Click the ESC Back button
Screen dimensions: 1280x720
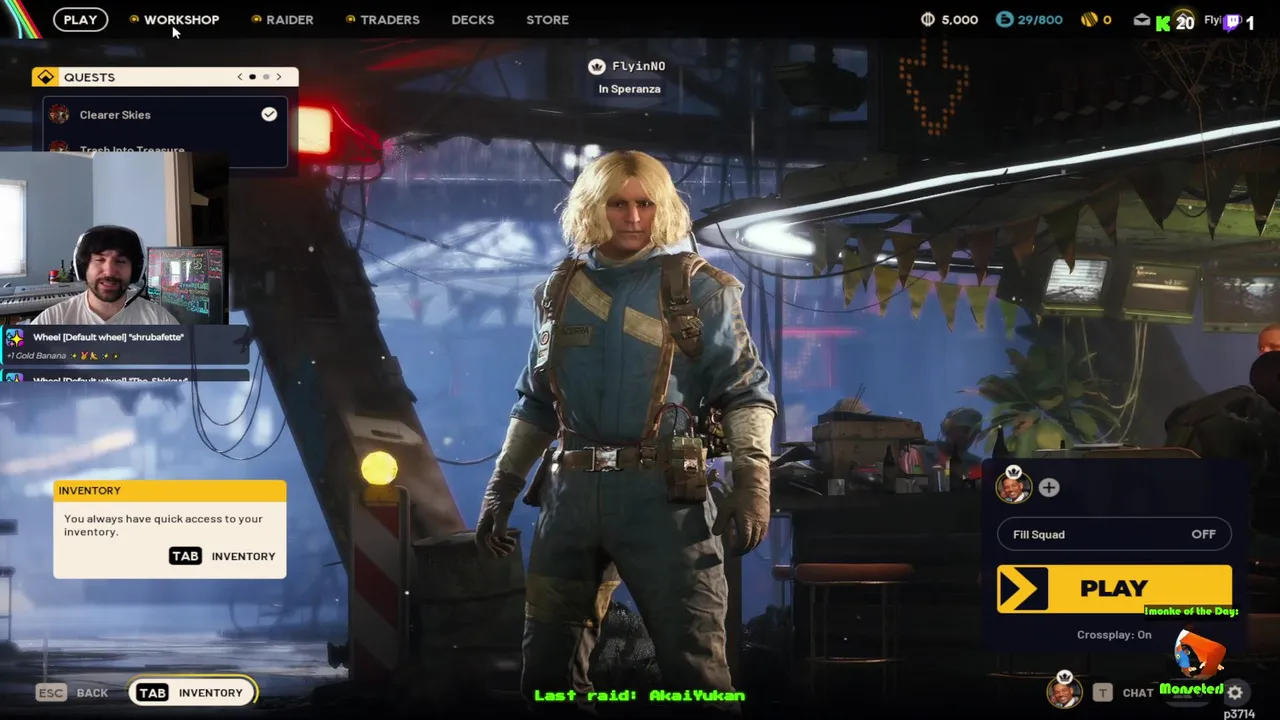point(72,692)
